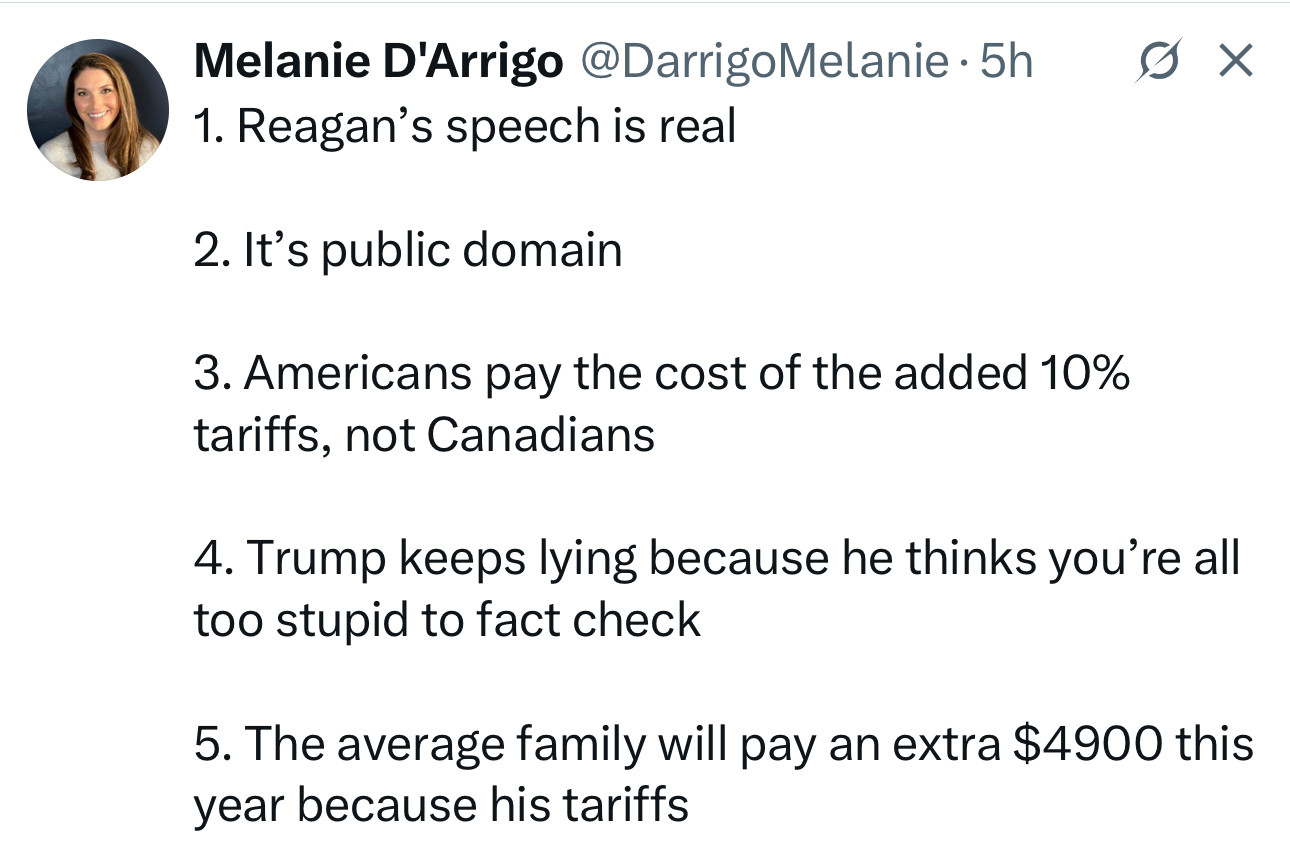Click the word "Trump" in point 4
This screenshot has height=850, width=1290.
point(315,558)
